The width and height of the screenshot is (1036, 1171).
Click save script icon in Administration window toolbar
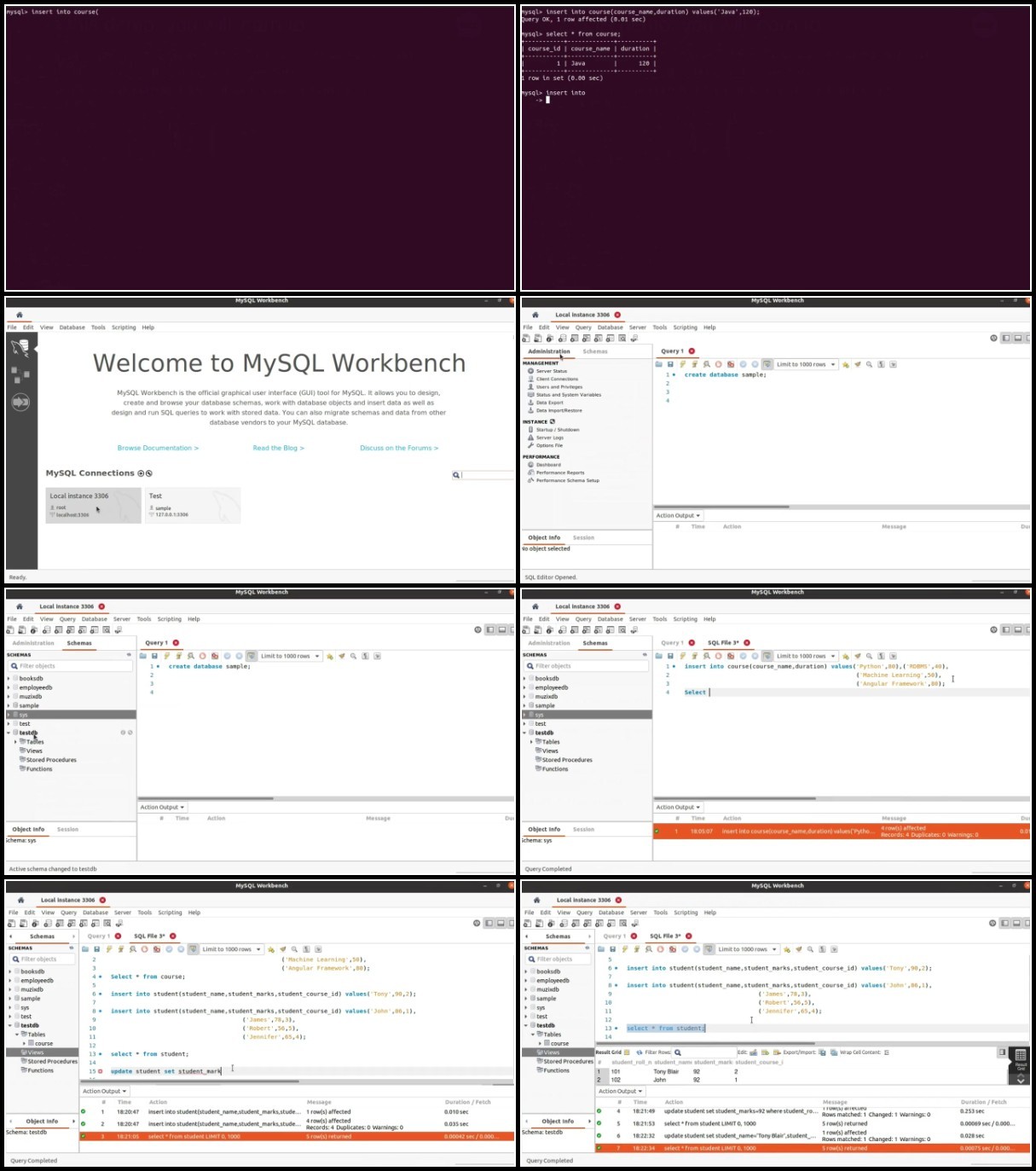[670, 364]
